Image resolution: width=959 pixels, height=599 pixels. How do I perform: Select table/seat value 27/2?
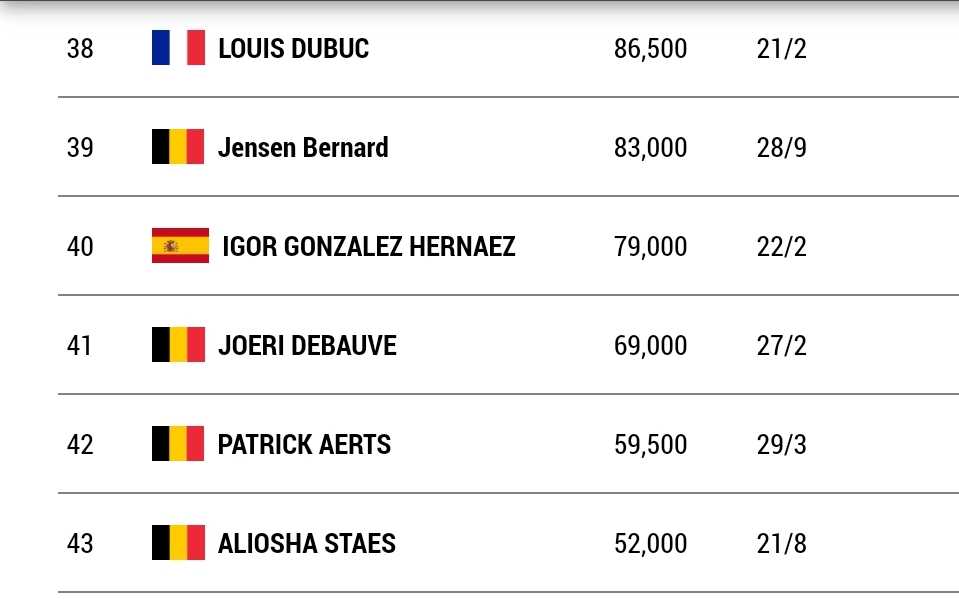tap(782, 346)
